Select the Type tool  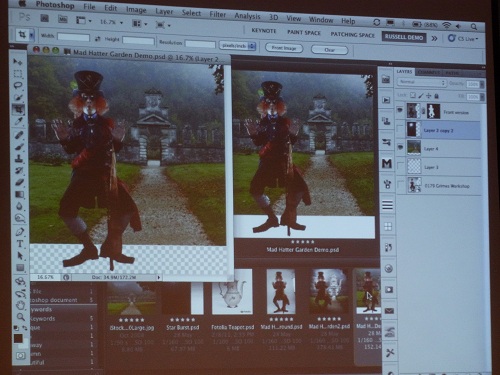click(20, 244)
